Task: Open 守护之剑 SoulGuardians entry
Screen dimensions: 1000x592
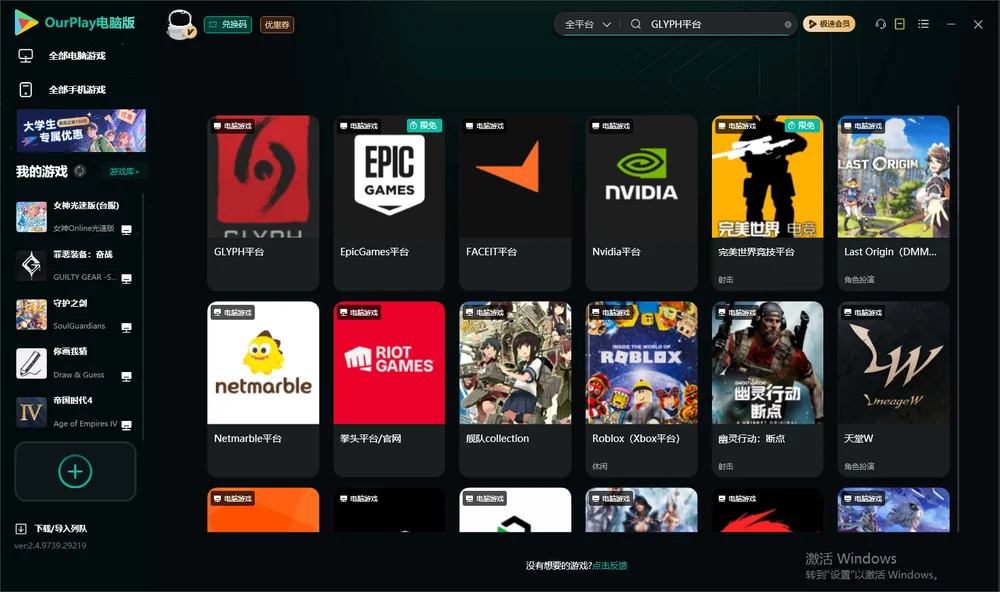Action: pyautogui.click(x=75, y=314)
